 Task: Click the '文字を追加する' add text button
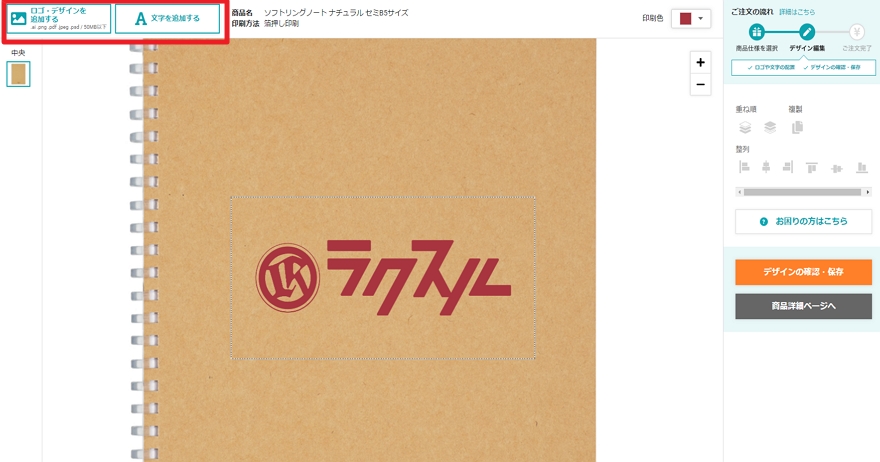(167, 19)
